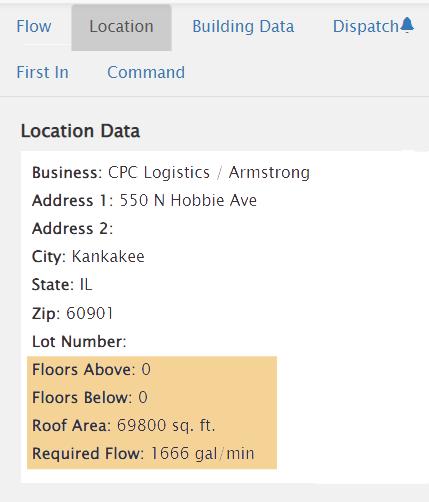Click the Dispatch bell notification icon
This screenshot has width=429, height=502.
[407, 25]
